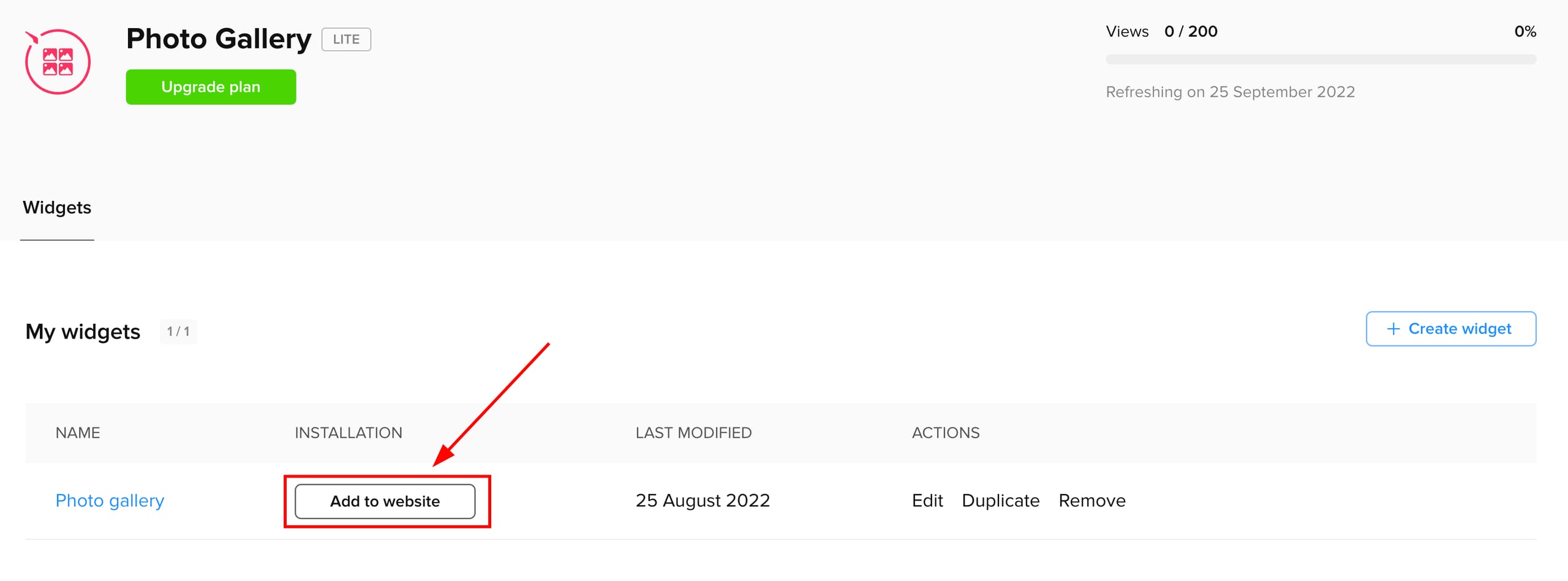Open the Widgets tab

click(57, 208)
